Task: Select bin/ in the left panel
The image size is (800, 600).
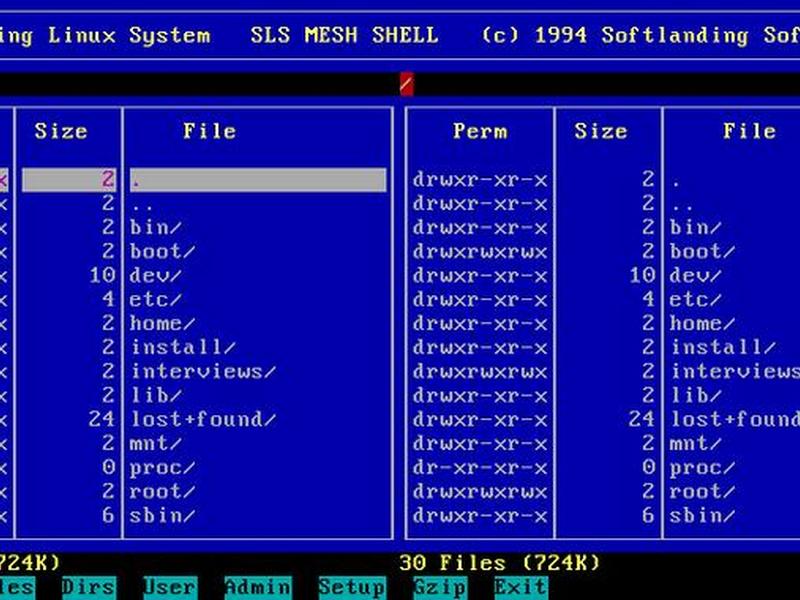Action: point(155,228)
